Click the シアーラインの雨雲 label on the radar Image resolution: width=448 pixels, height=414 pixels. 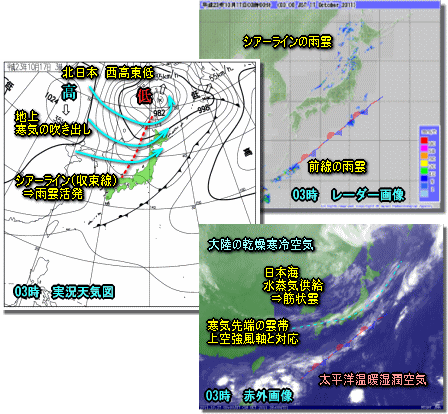[288, 42]
